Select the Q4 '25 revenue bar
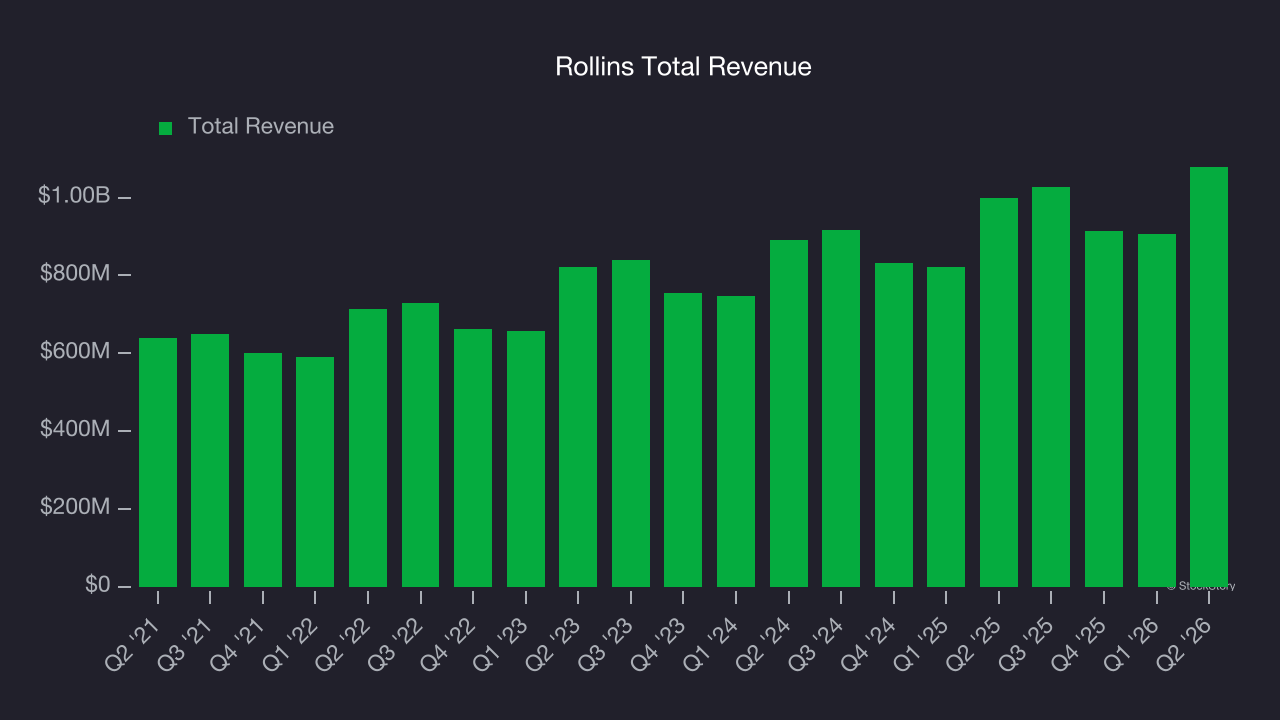This screenshot has height=720, width=1280. coord(1104,409)
